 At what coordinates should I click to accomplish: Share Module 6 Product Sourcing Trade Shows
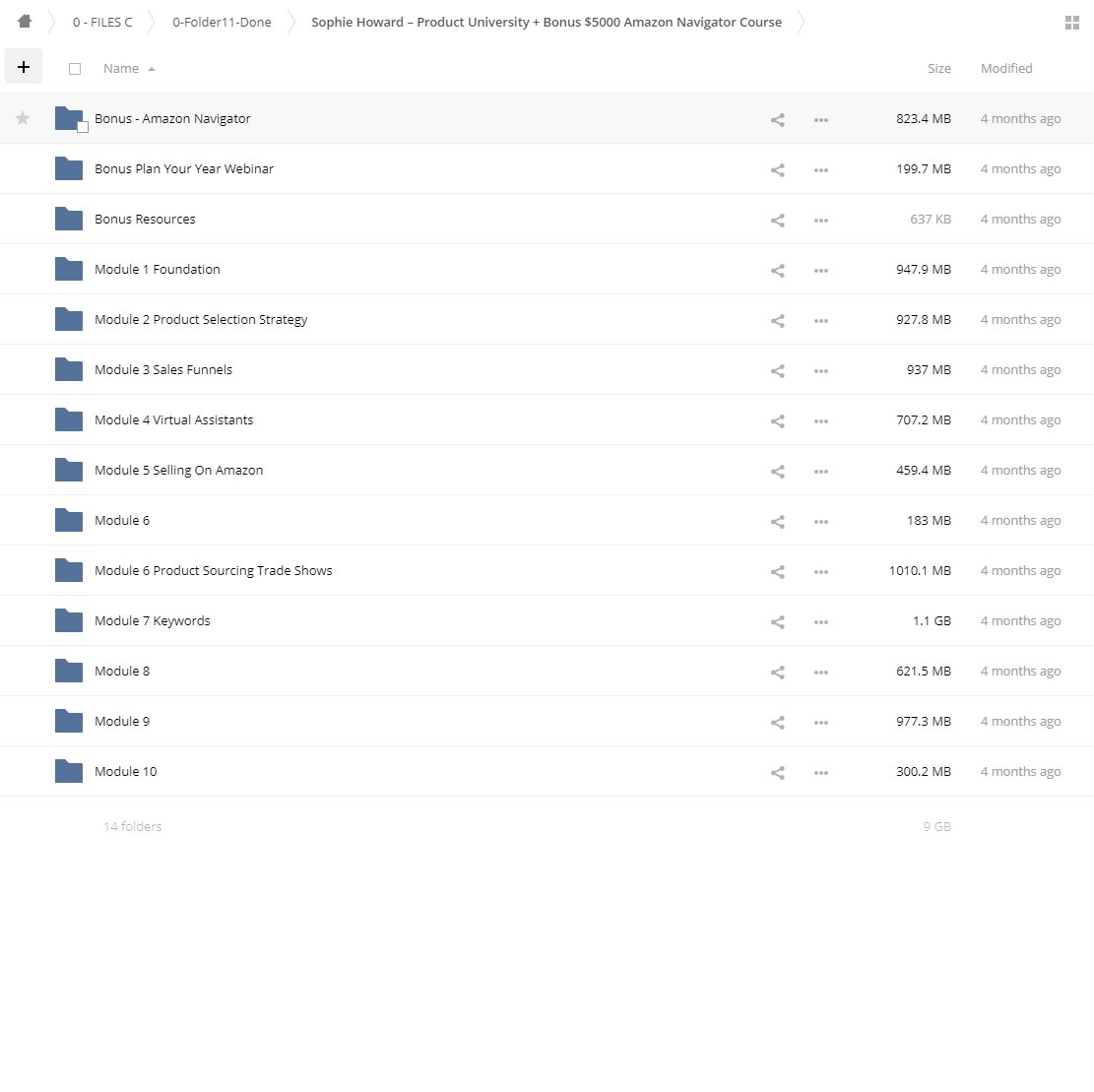777,572
